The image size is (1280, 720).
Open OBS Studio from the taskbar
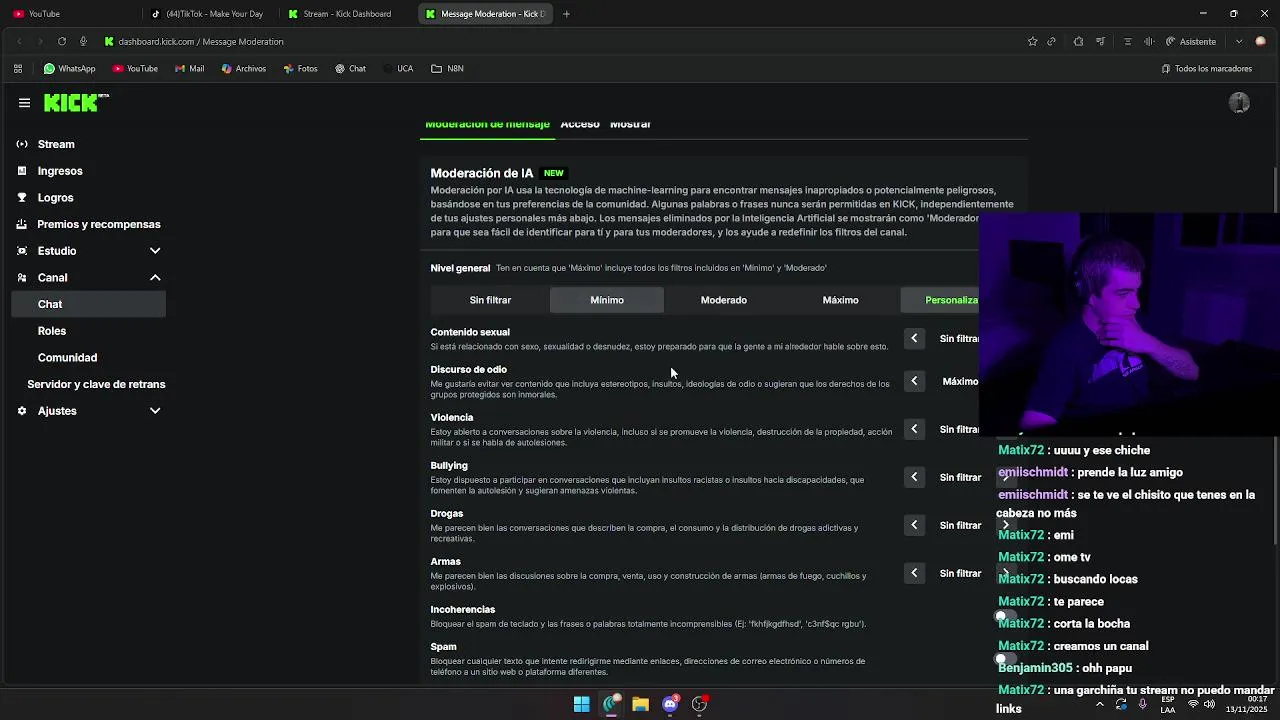coord(700,704)
